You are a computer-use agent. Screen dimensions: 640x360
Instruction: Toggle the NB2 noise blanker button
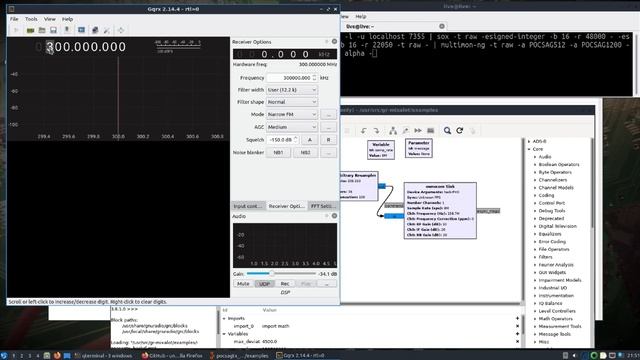(x=305, y=153)
